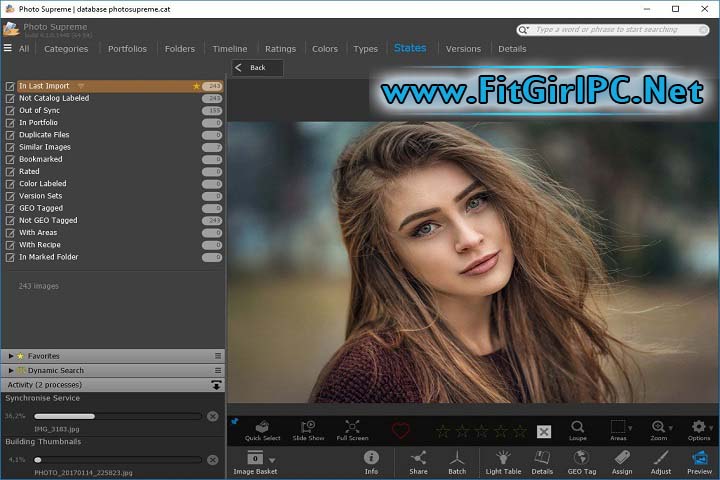
Task: Open the Image Basket dropdown arrow
Action: click(x=272, y=460)
